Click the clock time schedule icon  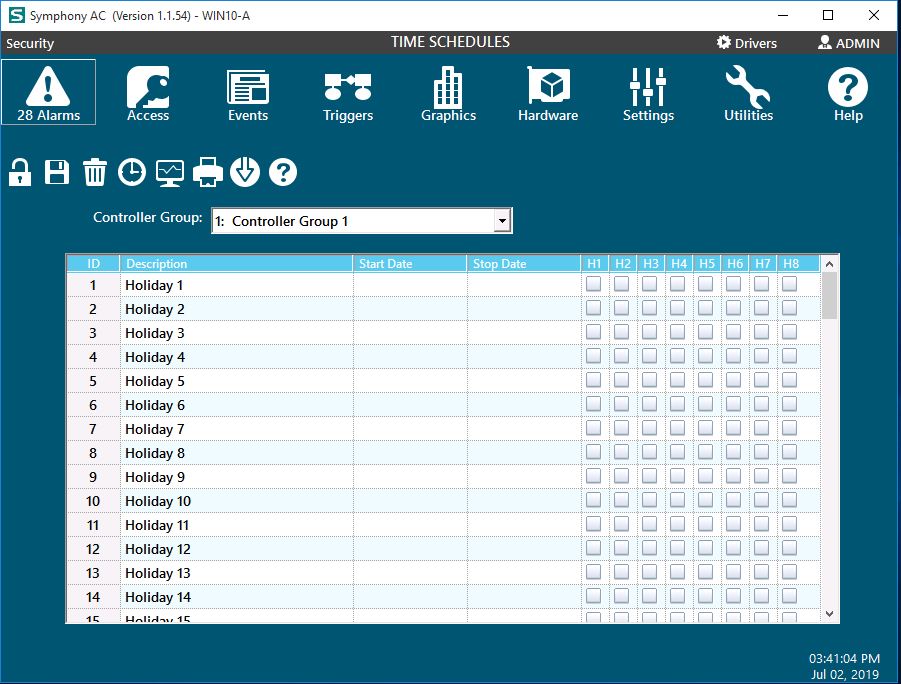(132, 172)
